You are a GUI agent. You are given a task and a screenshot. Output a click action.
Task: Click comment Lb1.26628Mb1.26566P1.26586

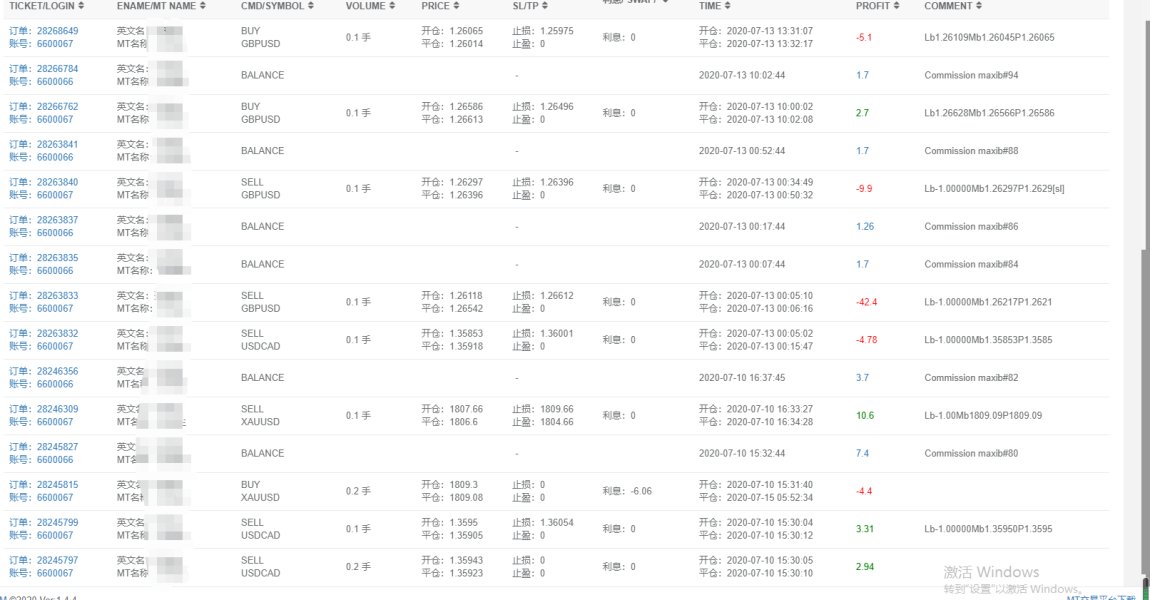coord(989,113)
